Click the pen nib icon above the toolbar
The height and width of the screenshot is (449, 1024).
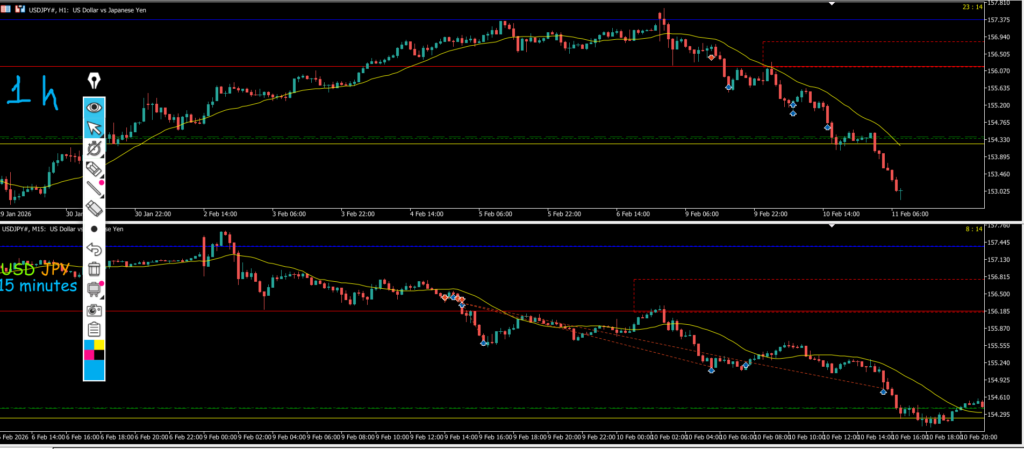coord(95,80)
